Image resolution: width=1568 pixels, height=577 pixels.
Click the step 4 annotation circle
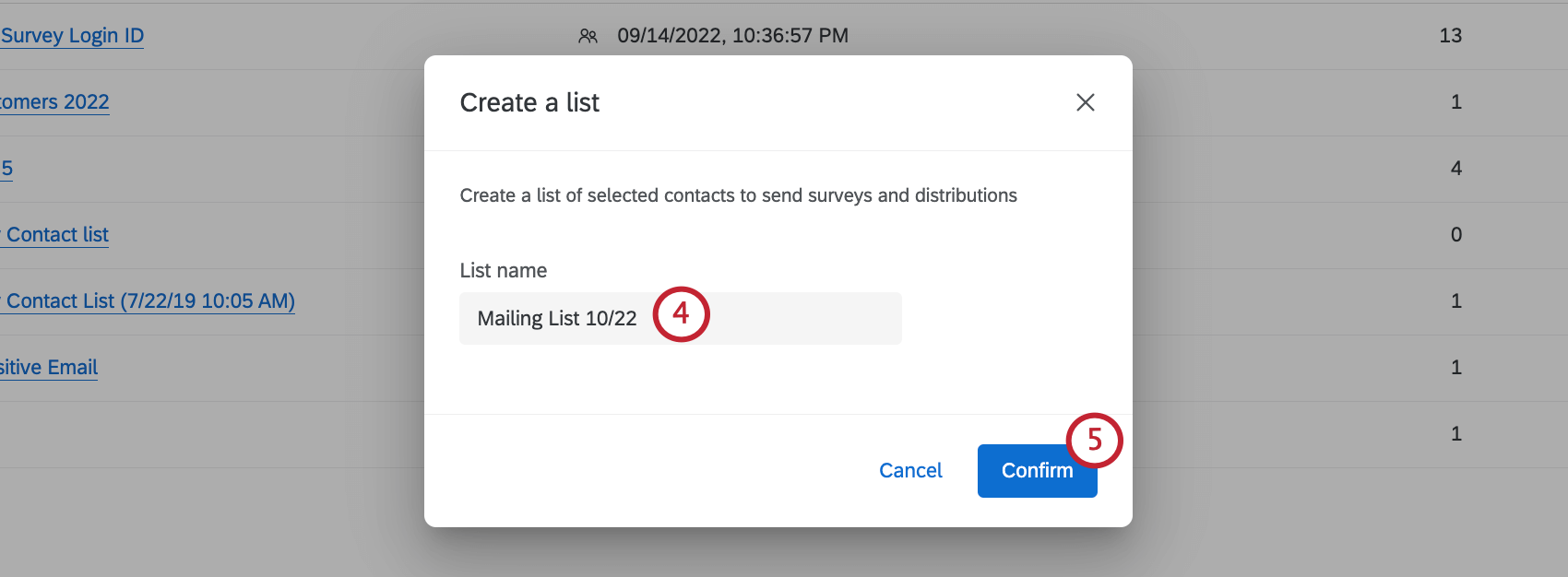click(x=681, y=314)
